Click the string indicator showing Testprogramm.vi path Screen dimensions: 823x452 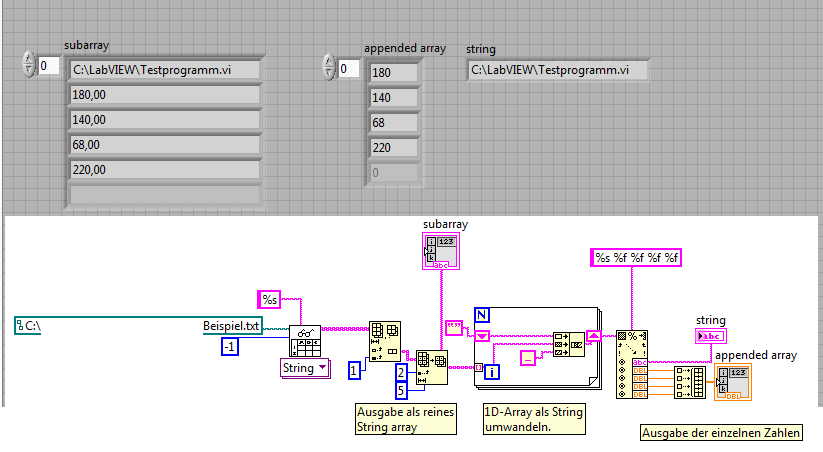tap(557, 70)
